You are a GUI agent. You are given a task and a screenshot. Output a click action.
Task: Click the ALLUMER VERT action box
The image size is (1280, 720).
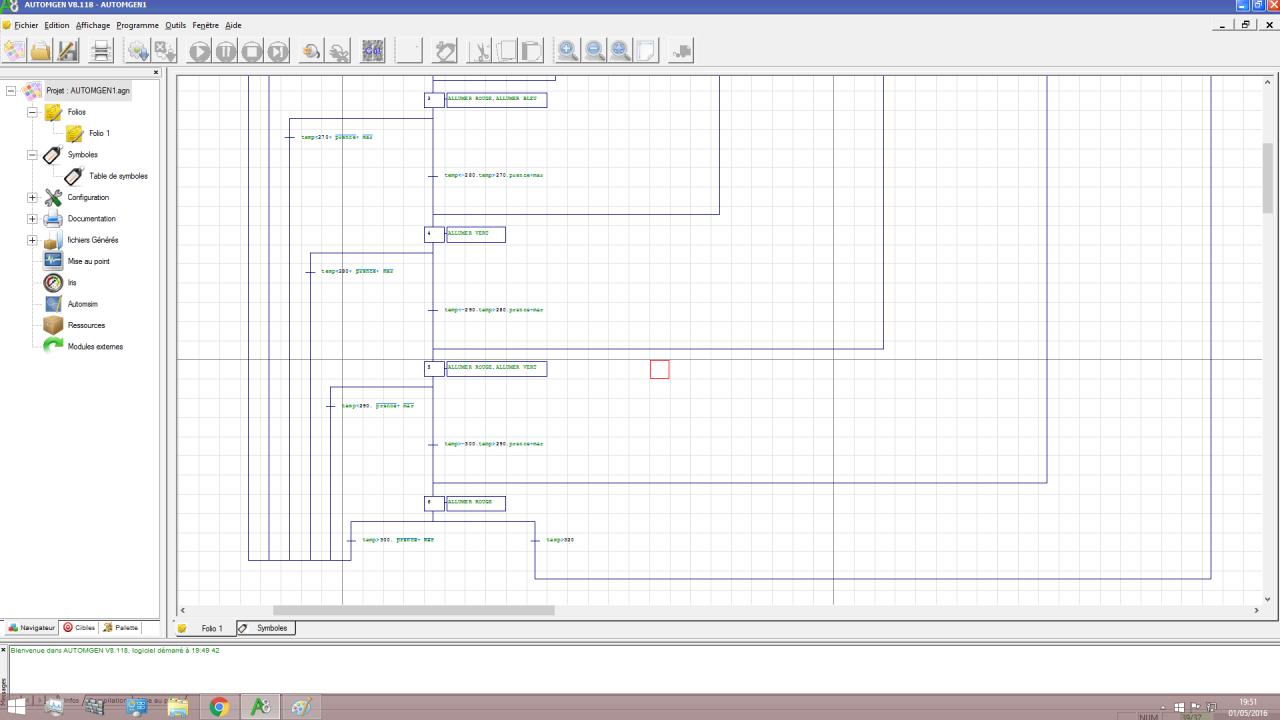(475, 234)
